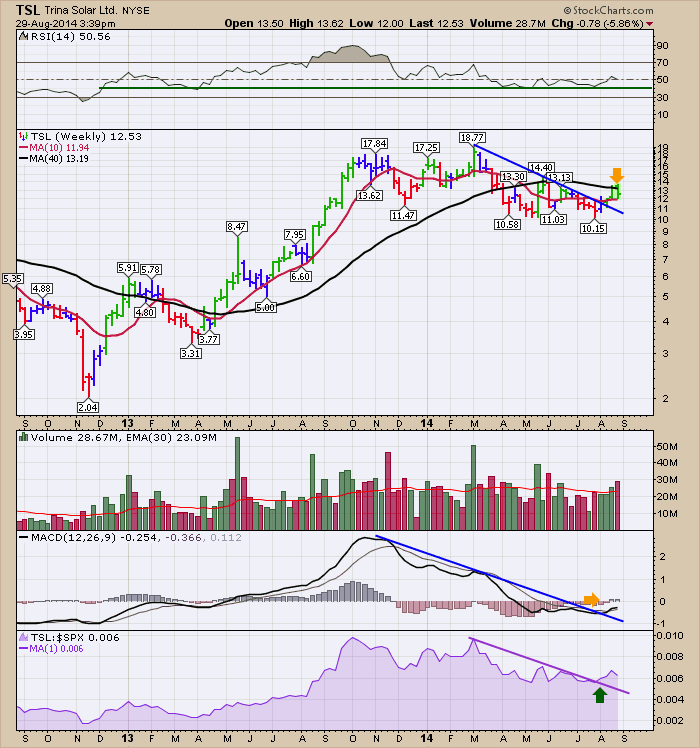Viewport: 700px width, 748px height.
Task: Click the 5.35 price label at left edge
Action: (12, 279)
